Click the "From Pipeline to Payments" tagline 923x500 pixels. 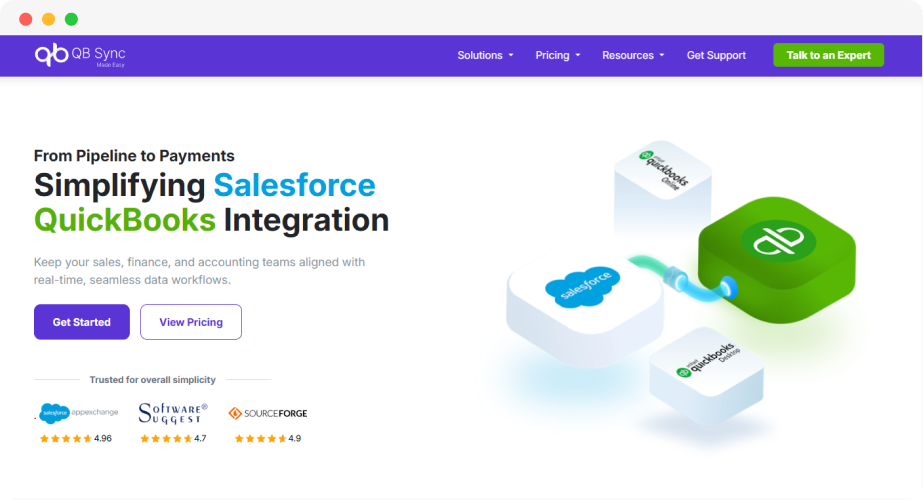click(134, 155)
